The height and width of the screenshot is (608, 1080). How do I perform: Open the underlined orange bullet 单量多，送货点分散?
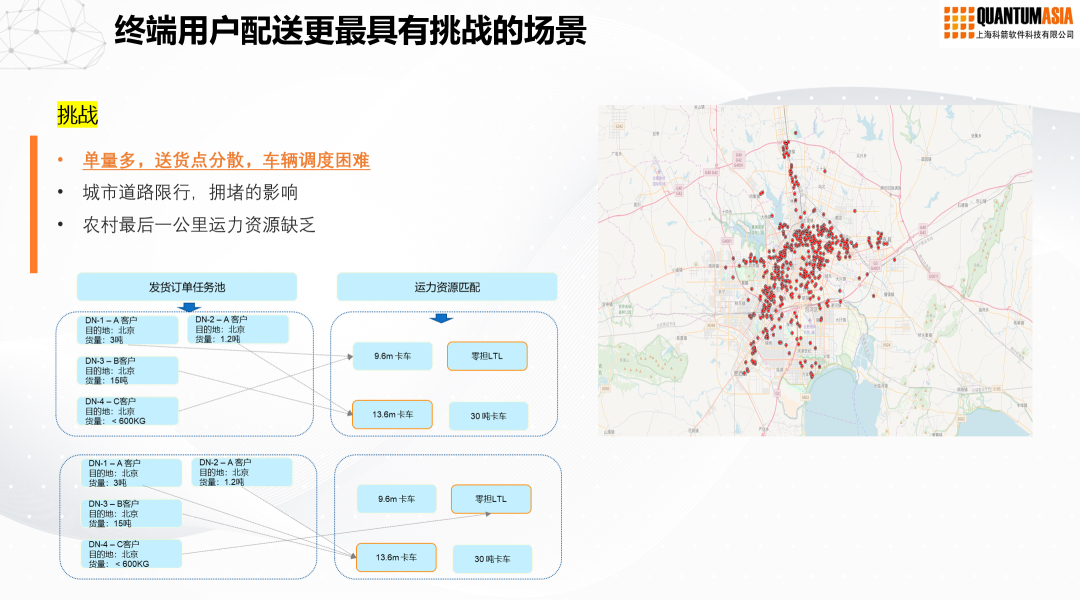click(x=226, y=160)
